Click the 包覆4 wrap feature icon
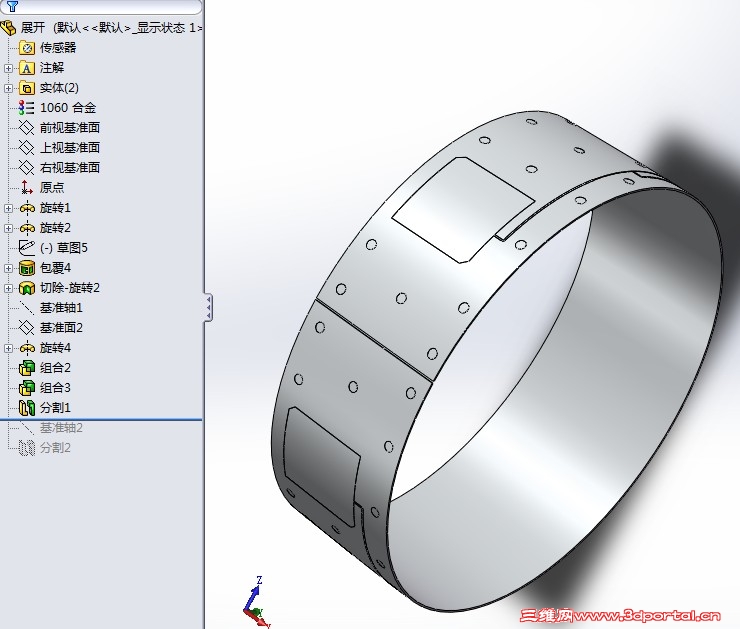 [27, 268]
